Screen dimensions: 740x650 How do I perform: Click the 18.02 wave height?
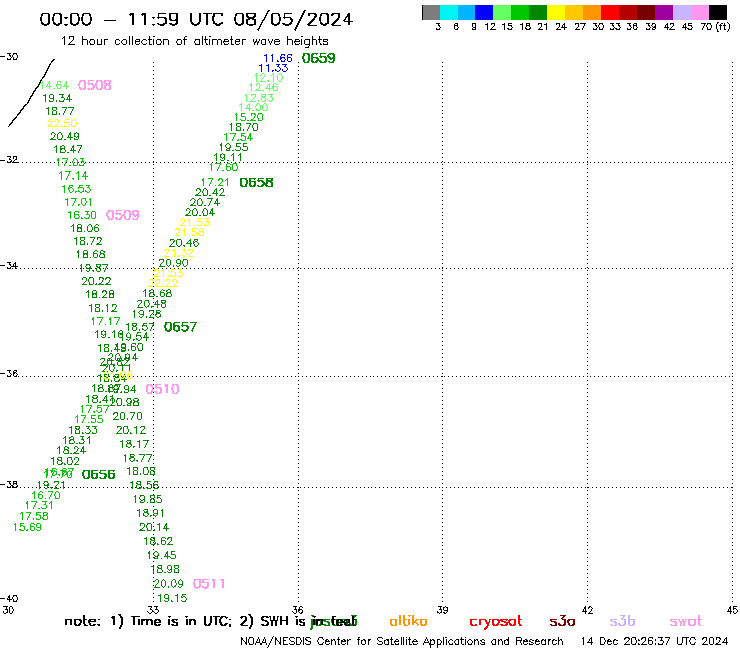pos(65,462)
